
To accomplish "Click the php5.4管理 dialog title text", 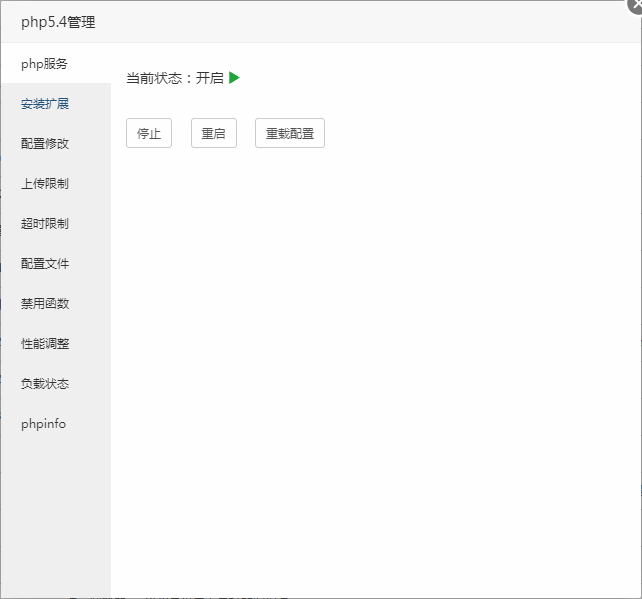I will pyautogui.click(x=58, y=22).
